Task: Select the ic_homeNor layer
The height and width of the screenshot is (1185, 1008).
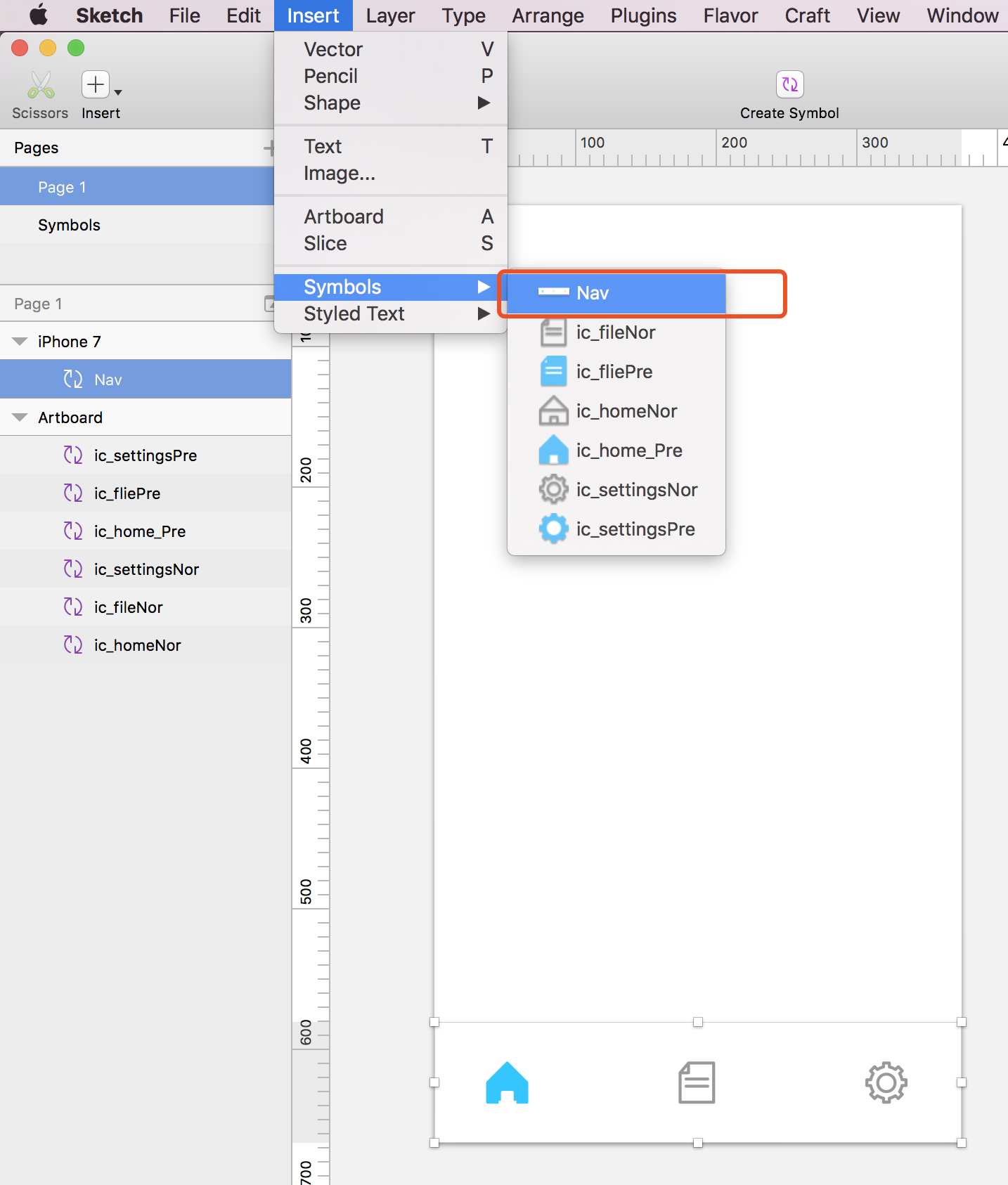Action: point(146,645)
